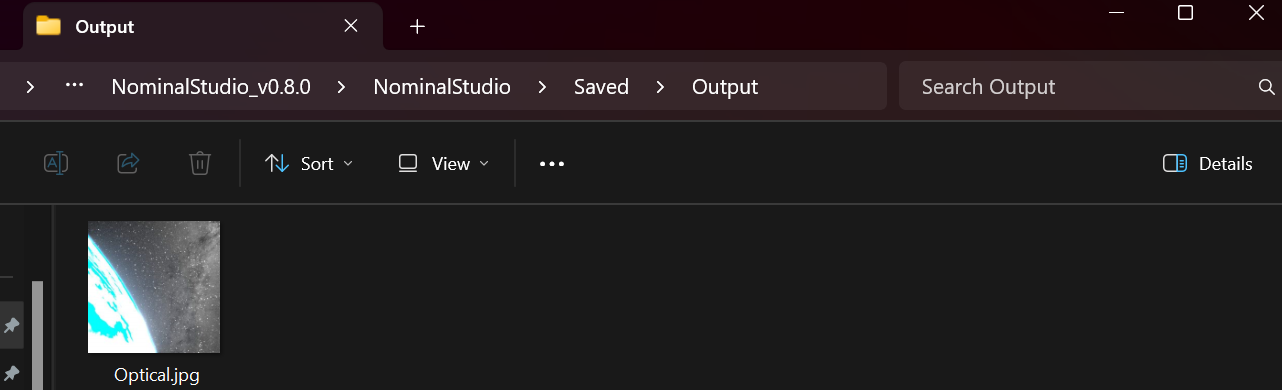Select the Output tab

pos(191,27)
